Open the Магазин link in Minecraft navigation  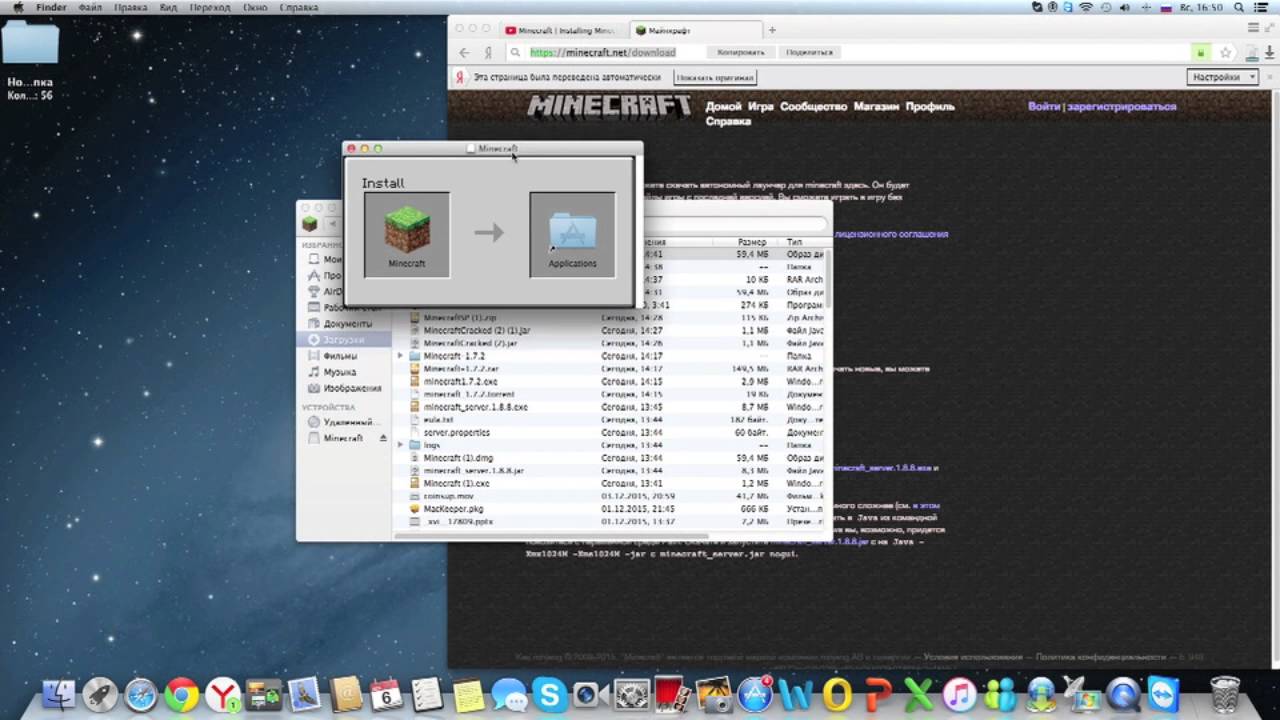876,106
